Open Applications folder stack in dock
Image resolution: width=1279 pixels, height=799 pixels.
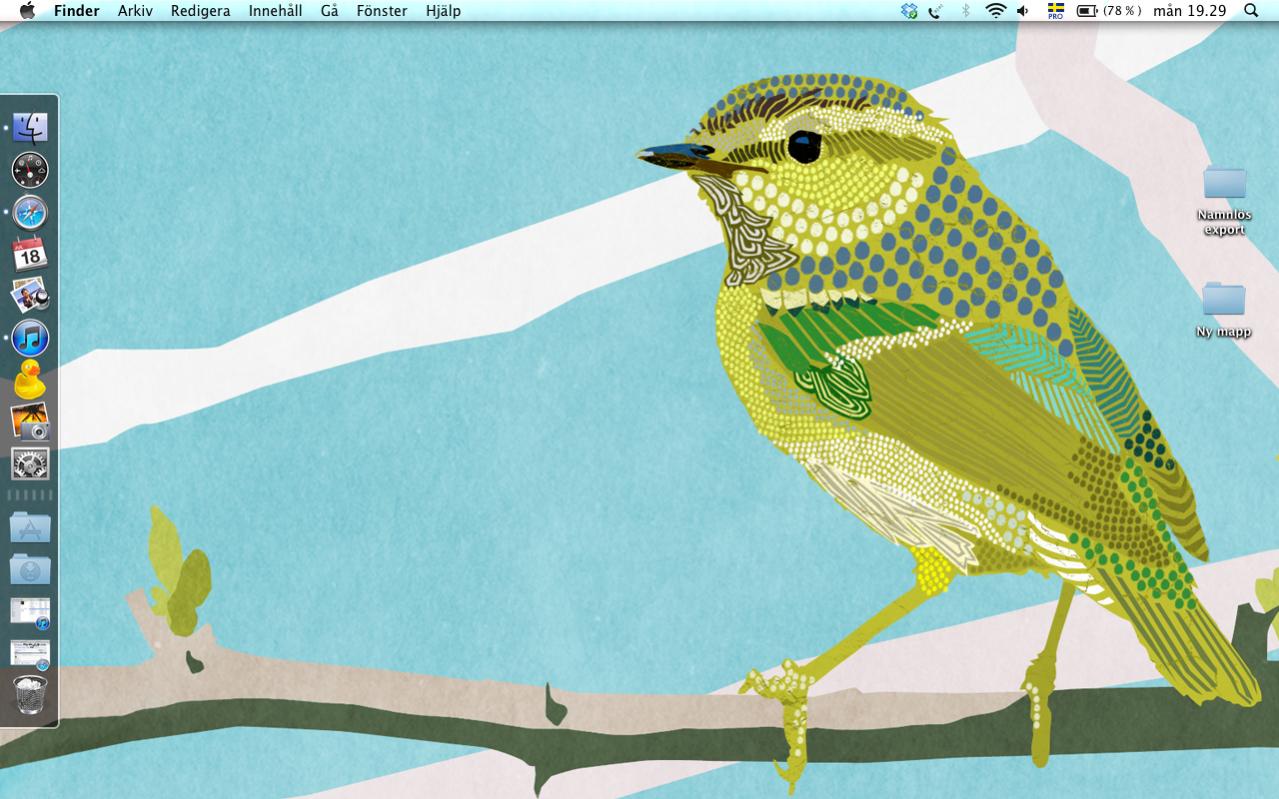click(30, 527)
